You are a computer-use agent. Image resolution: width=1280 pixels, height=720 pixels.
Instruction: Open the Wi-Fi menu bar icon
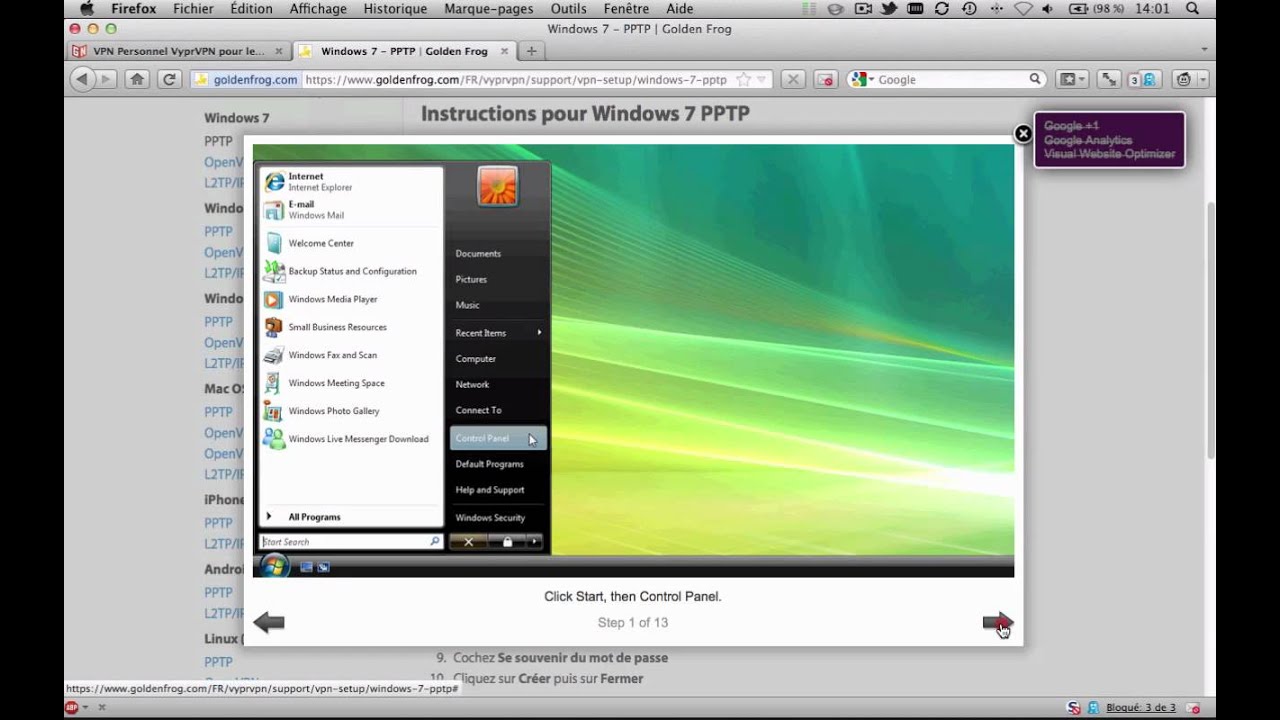pos(1022,9)
